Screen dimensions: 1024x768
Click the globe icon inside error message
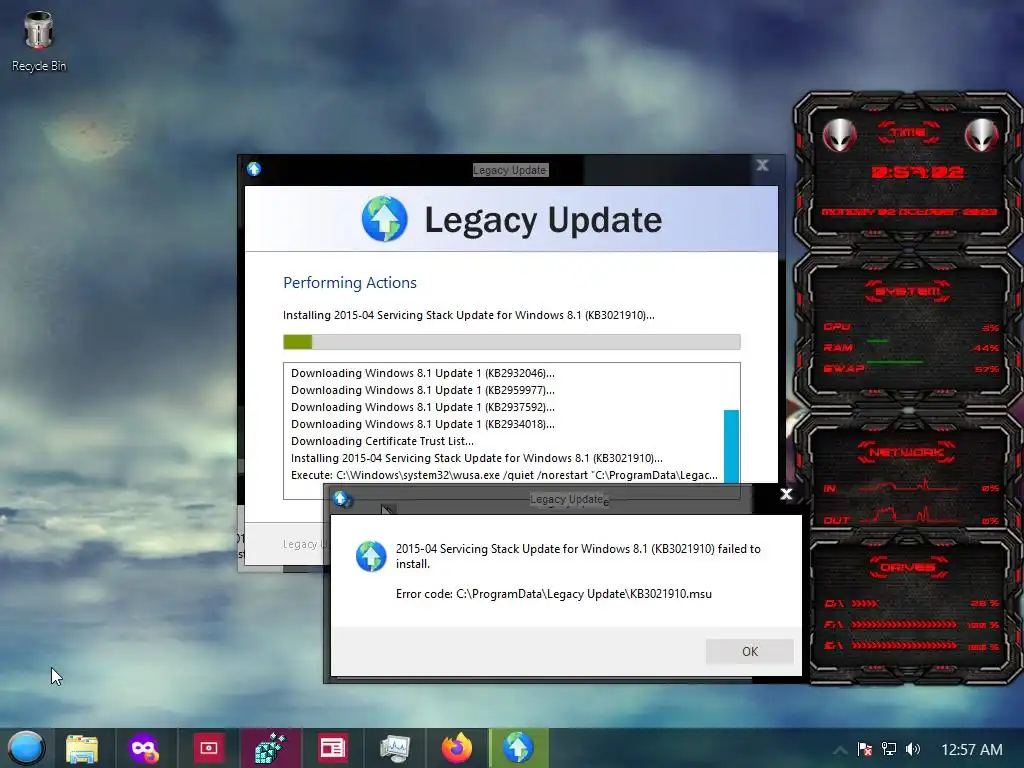pos(371,556)
